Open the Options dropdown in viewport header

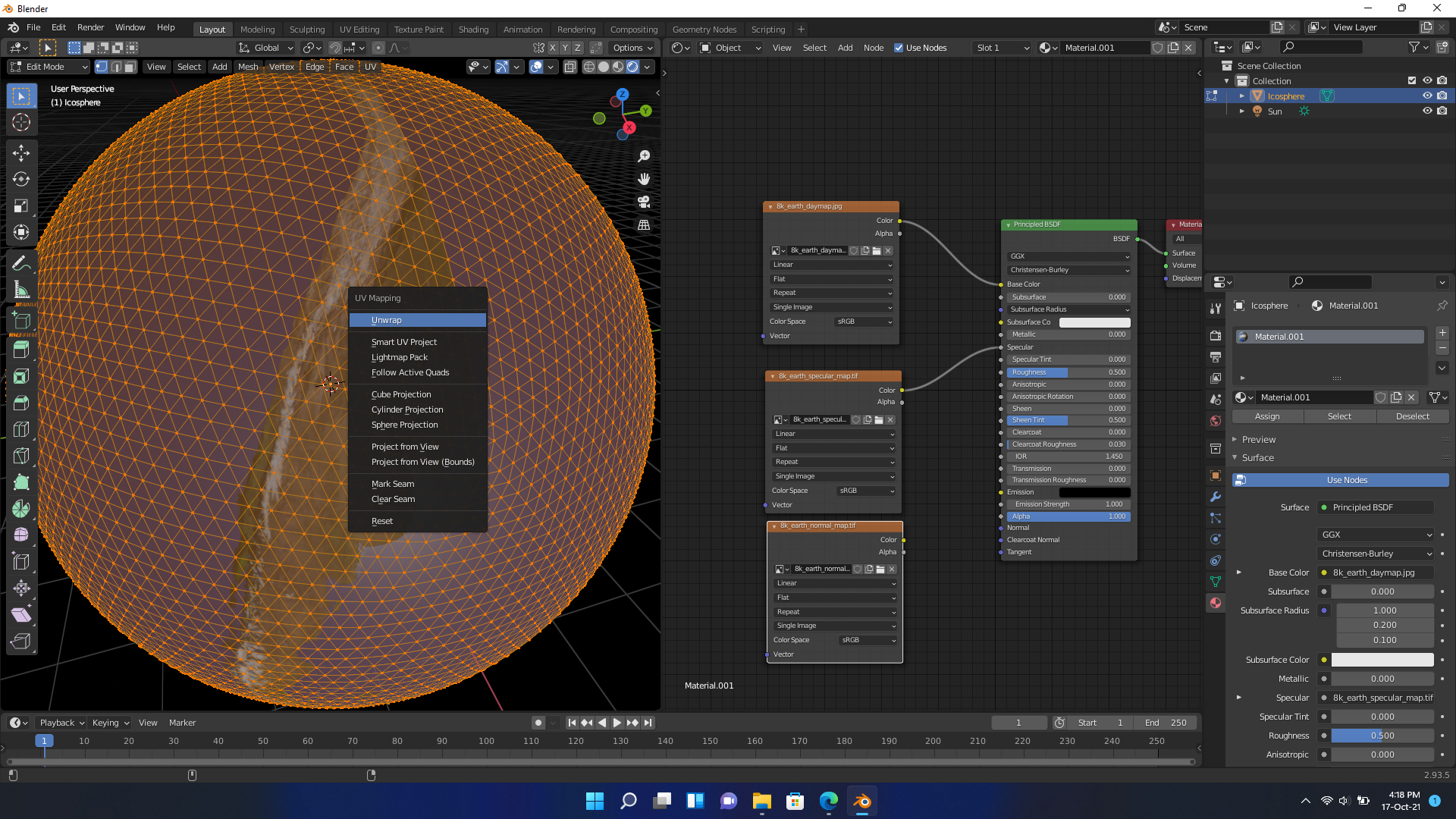tap(632, 48)
